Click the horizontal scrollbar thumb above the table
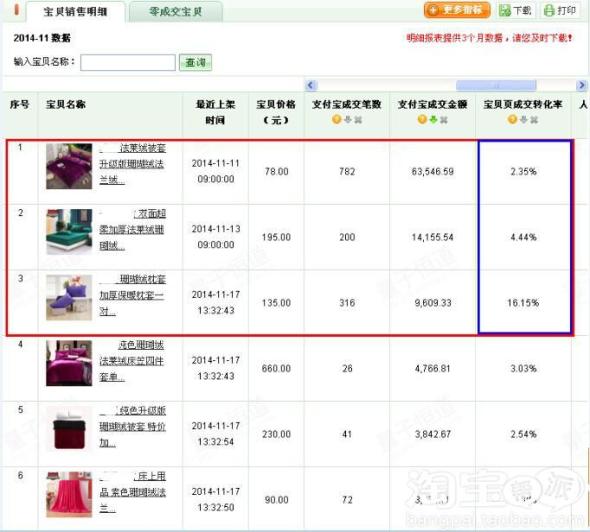 [x=496, y=85]
